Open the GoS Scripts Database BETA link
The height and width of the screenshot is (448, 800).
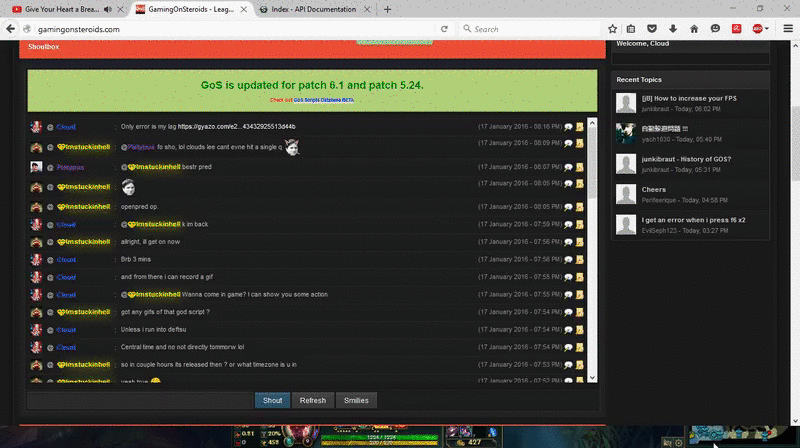coord(323,100)
